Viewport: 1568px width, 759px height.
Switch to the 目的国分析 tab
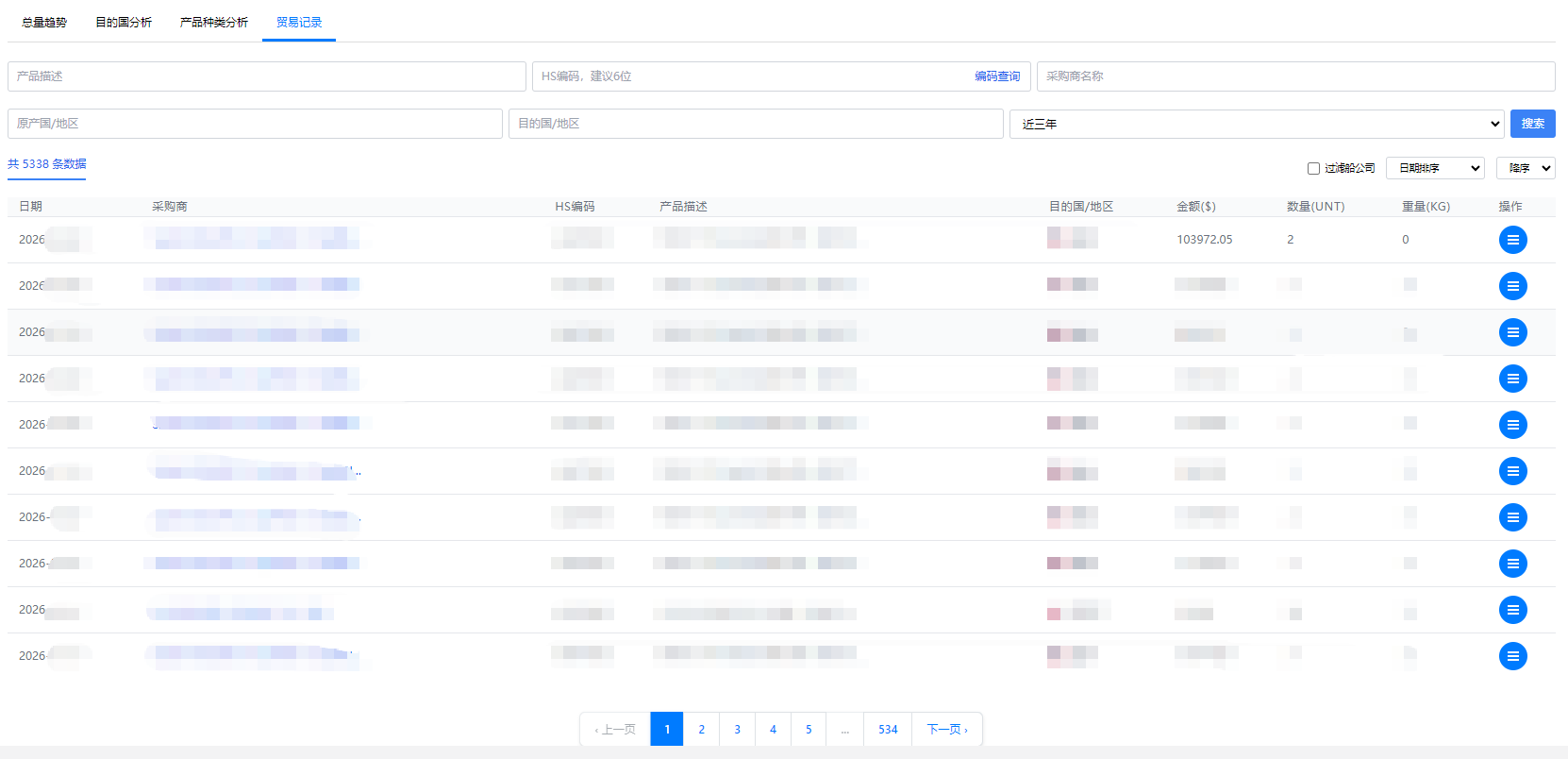coord(124,22)
